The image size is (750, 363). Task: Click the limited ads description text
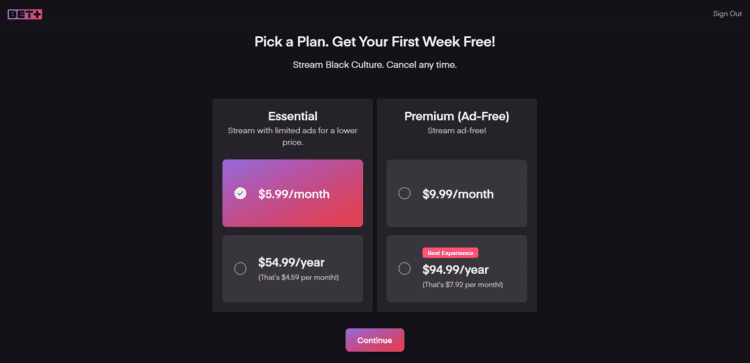pos(293,136)
